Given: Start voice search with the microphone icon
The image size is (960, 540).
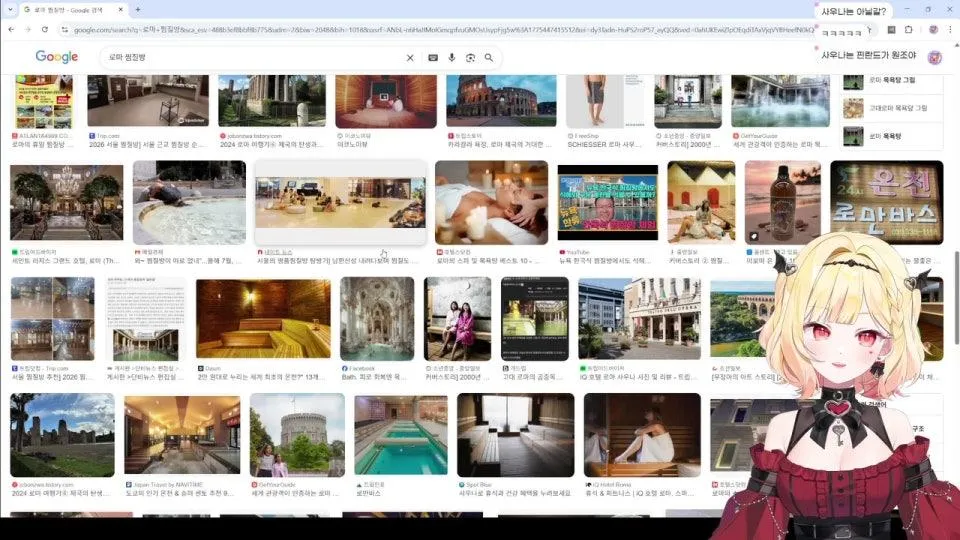Looking at the screenshot, I should click(x=452, y=58).
